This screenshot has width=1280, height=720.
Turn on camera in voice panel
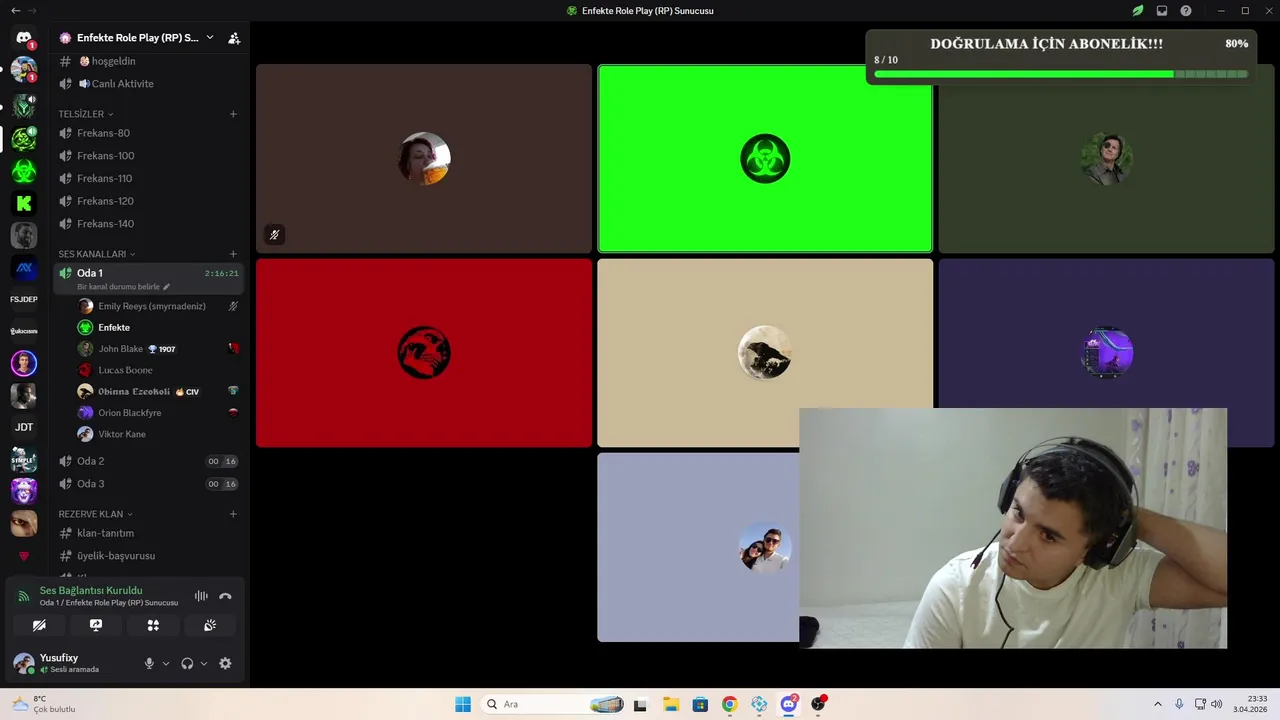[x=39, y=625]
